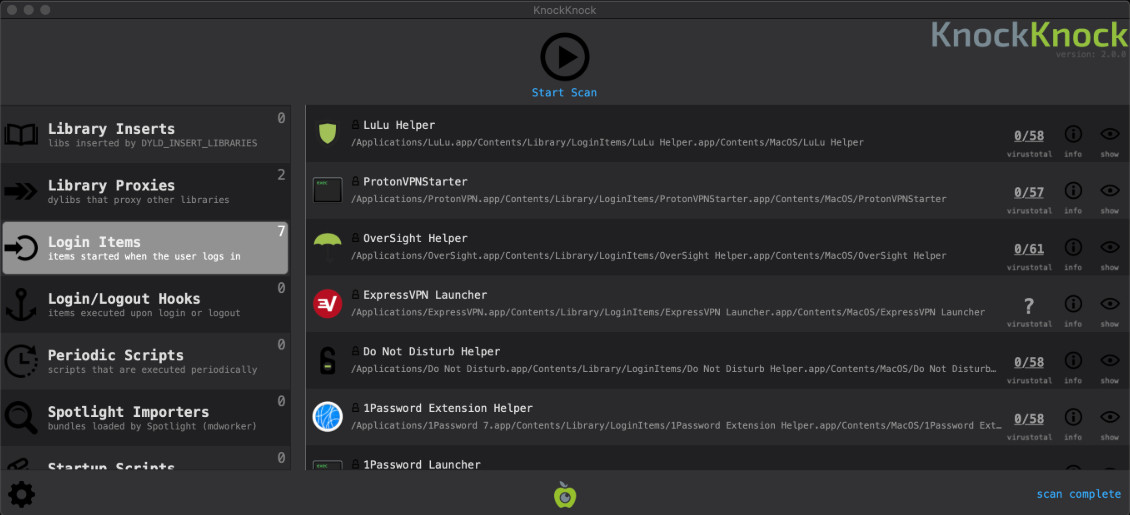Show ProtonVPNStarter in Finder via eye icon

(x=1110, y=191)
